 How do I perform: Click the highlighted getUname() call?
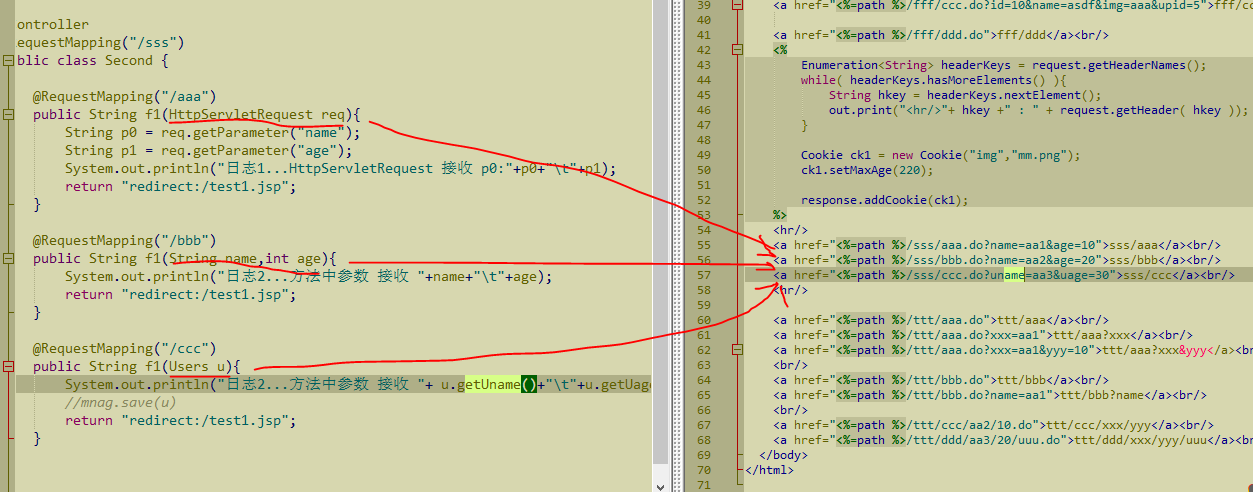pyautogui.click(x=497, y=385)
